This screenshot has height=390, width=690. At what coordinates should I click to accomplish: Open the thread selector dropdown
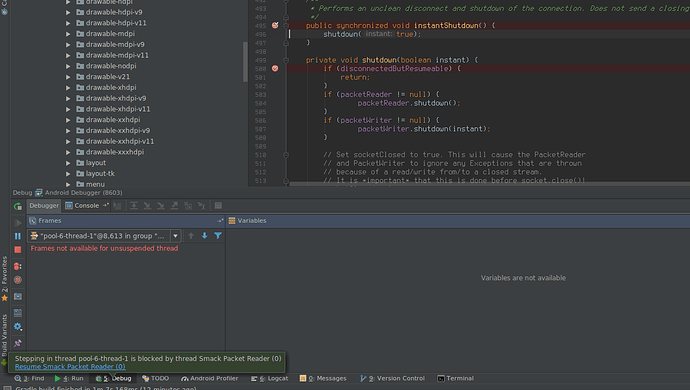pos(176,236)
